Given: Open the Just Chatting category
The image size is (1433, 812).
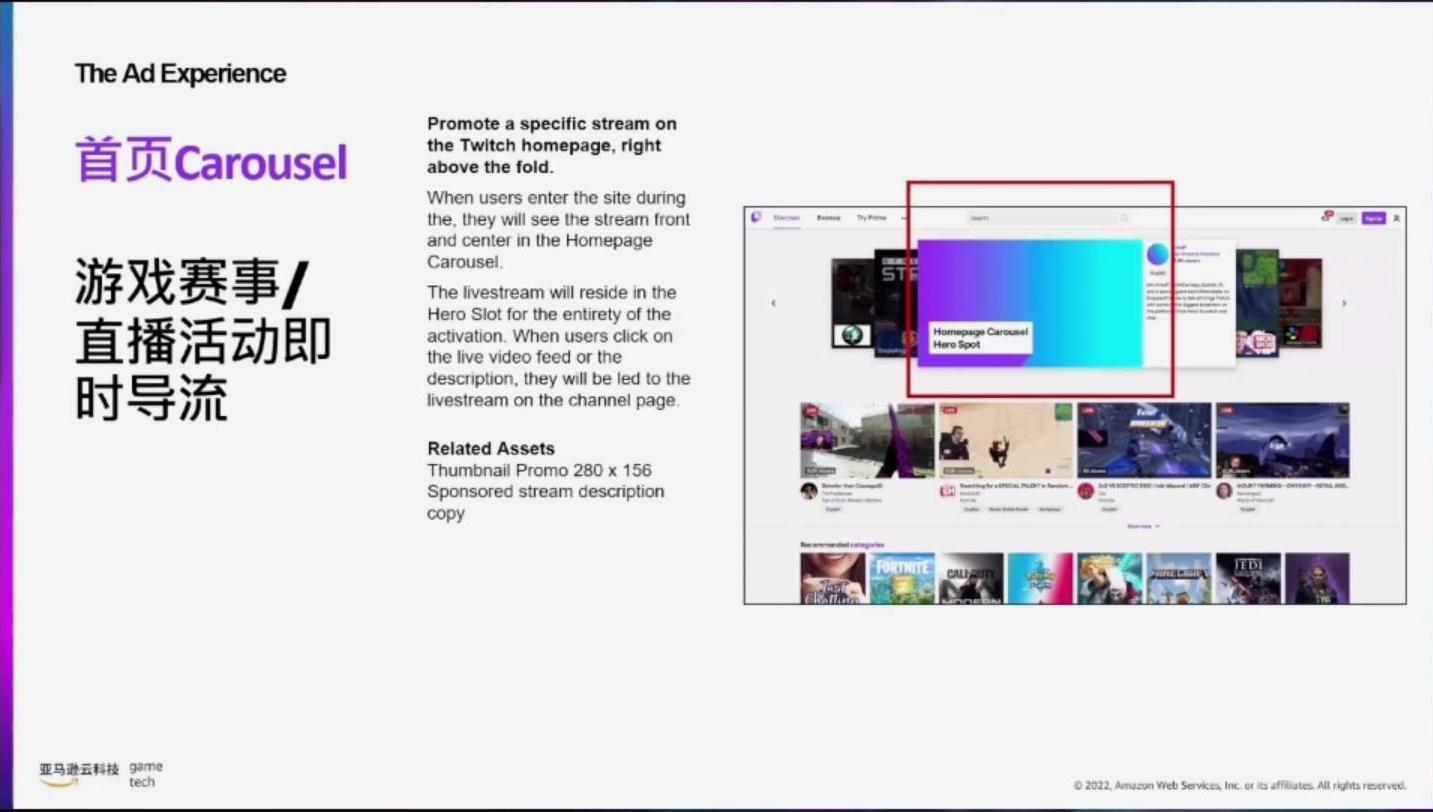Looking at the screenshot, I should (x=833, y=578).
